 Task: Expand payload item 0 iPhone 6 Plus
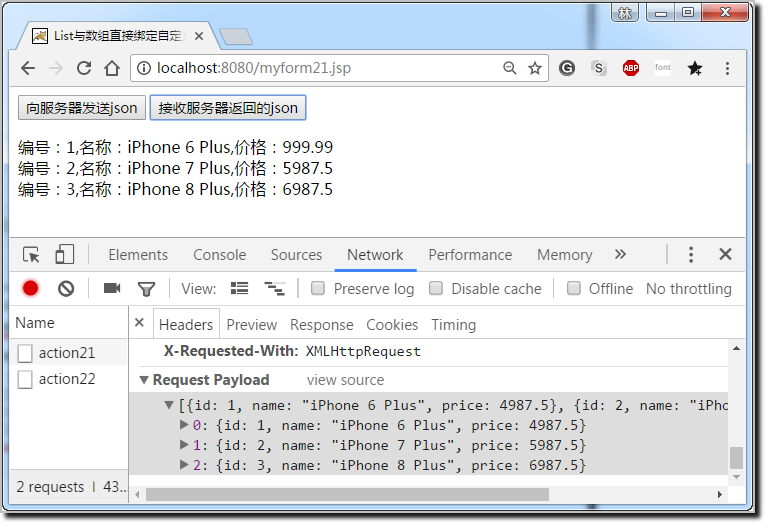point(184,424)
